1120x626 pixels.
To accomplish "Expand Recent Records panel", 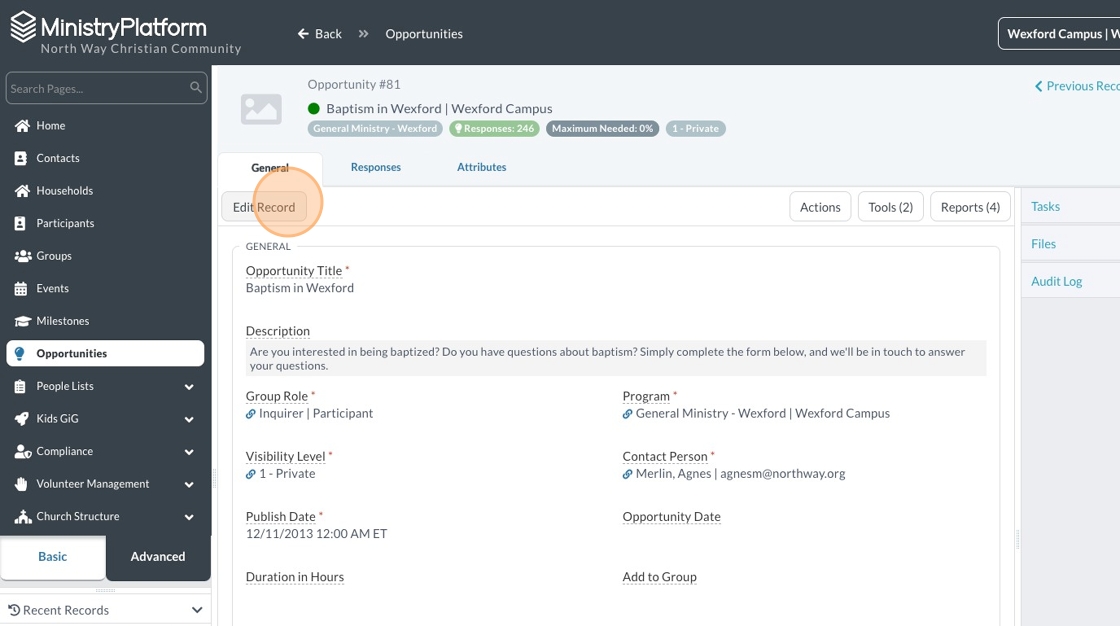I will pyautogui.click(x=197, y=610).
